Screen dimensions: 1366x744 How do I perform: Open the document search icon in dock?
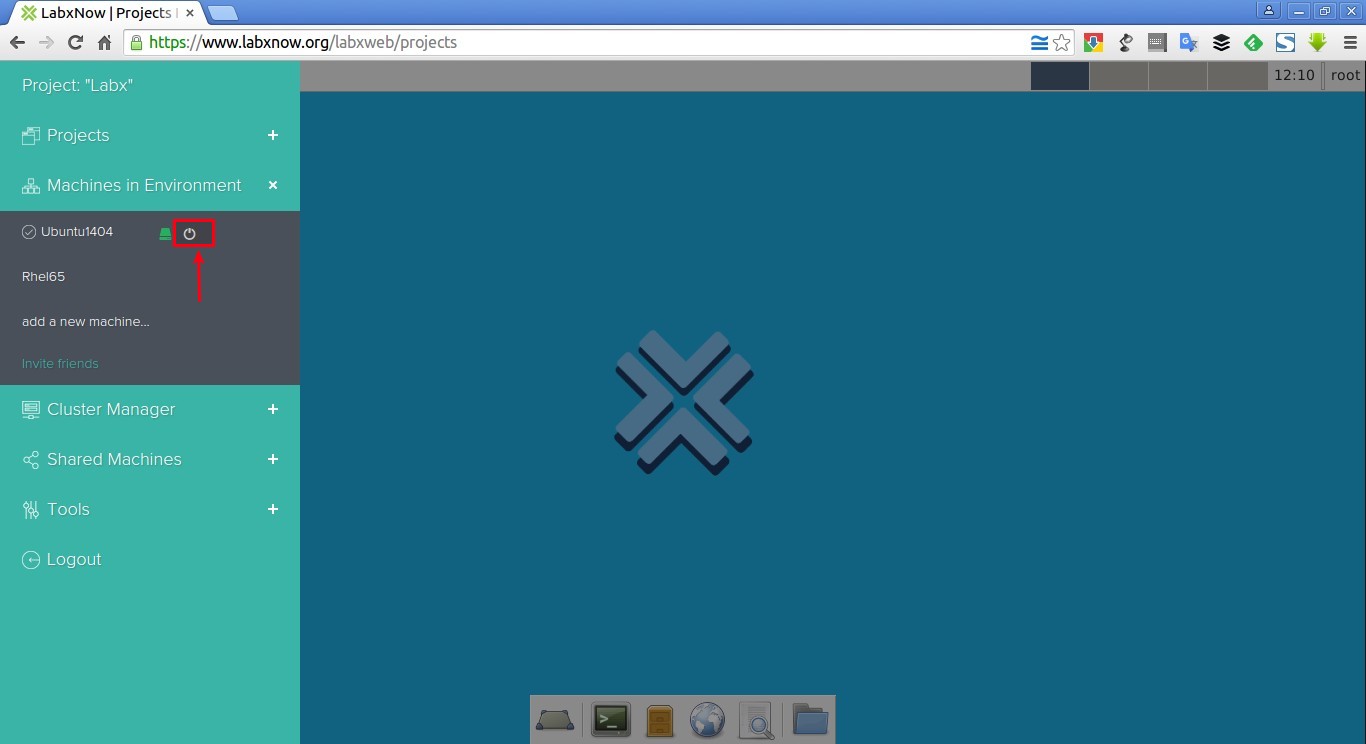[757, 720]
